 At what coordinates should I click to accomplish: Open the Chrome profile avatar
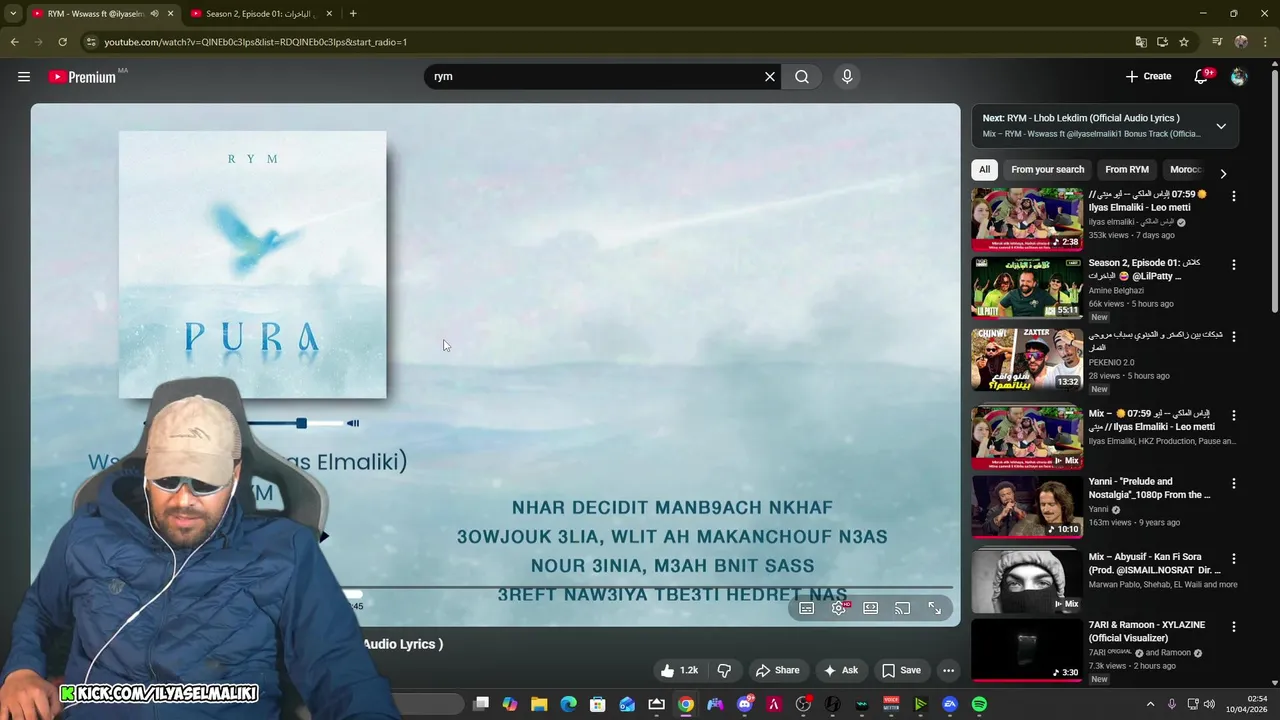point(1241,42)
